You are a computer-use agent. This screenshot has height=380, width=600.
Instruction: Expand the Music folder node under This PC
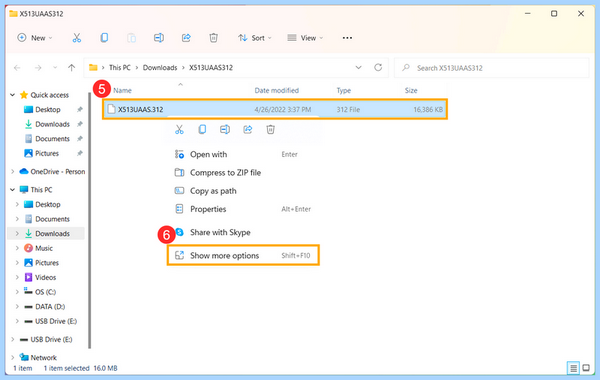pyautogui.click(x=17, y=248)
